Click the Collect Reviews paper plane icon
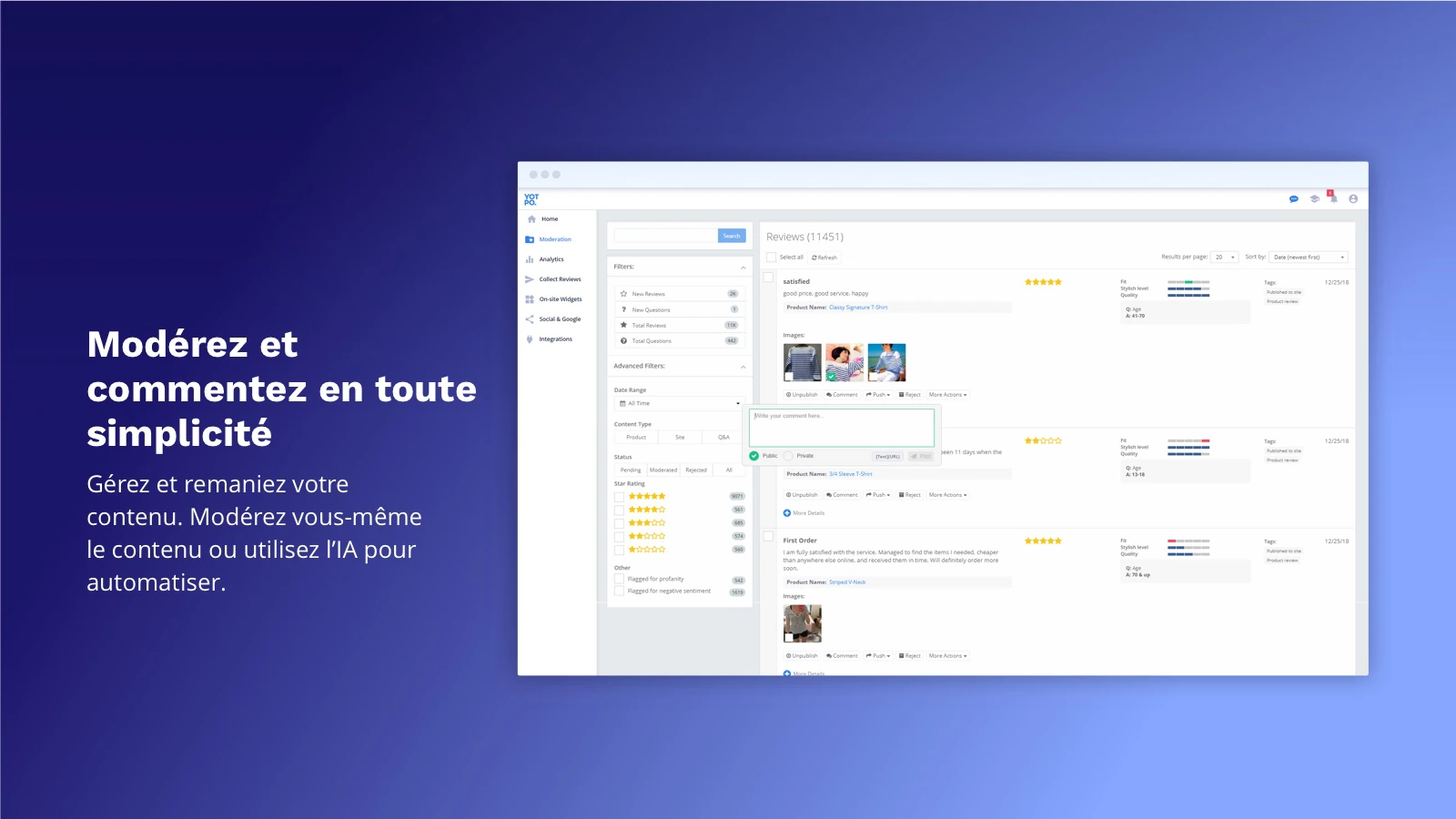The height and width of the screenshot is (819, 1456). [x=530, y=279]
